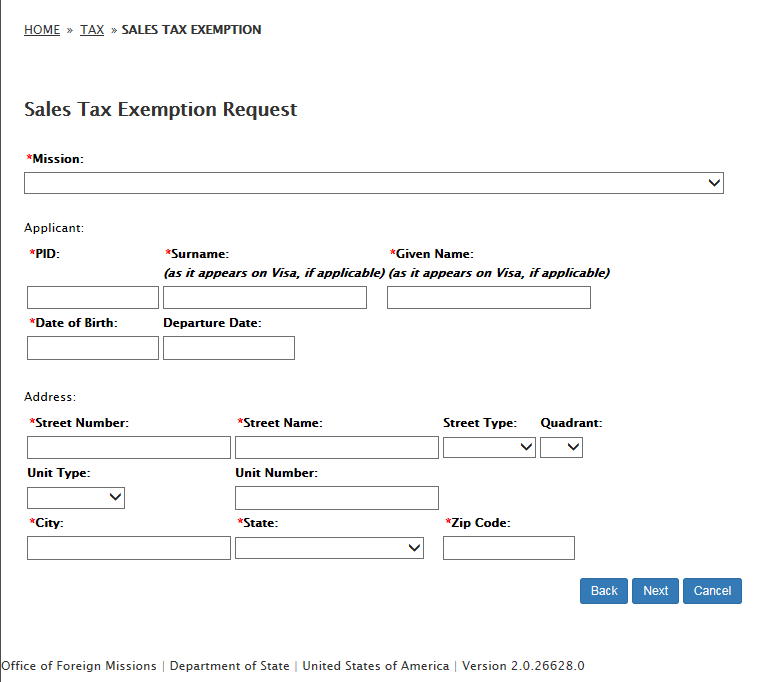Expand the State dropdown
Viewport: 773px width, 682px height.
pos(329,548)
